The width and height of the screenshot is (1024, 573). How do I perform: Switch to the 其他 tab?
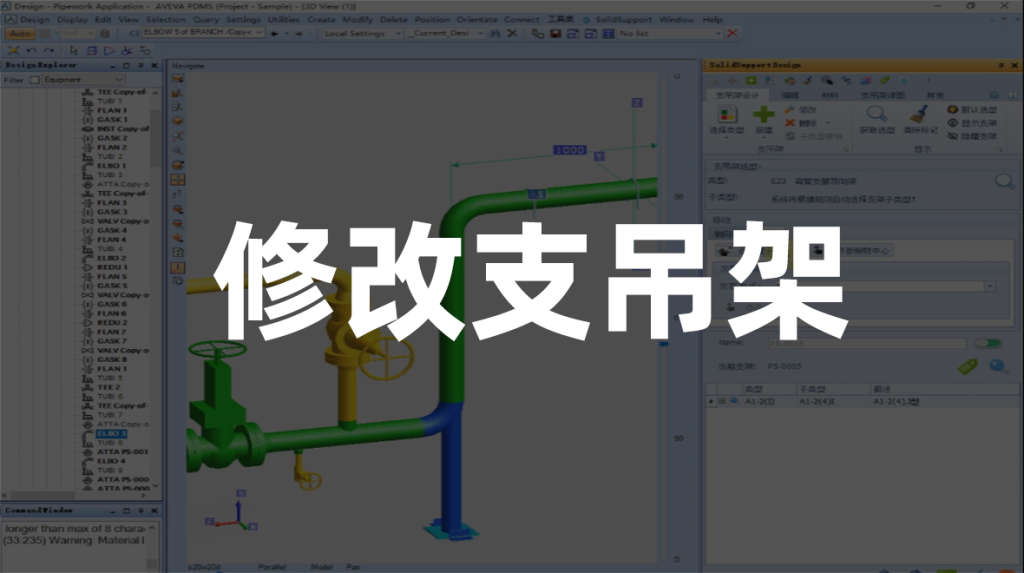click(935, 95)
